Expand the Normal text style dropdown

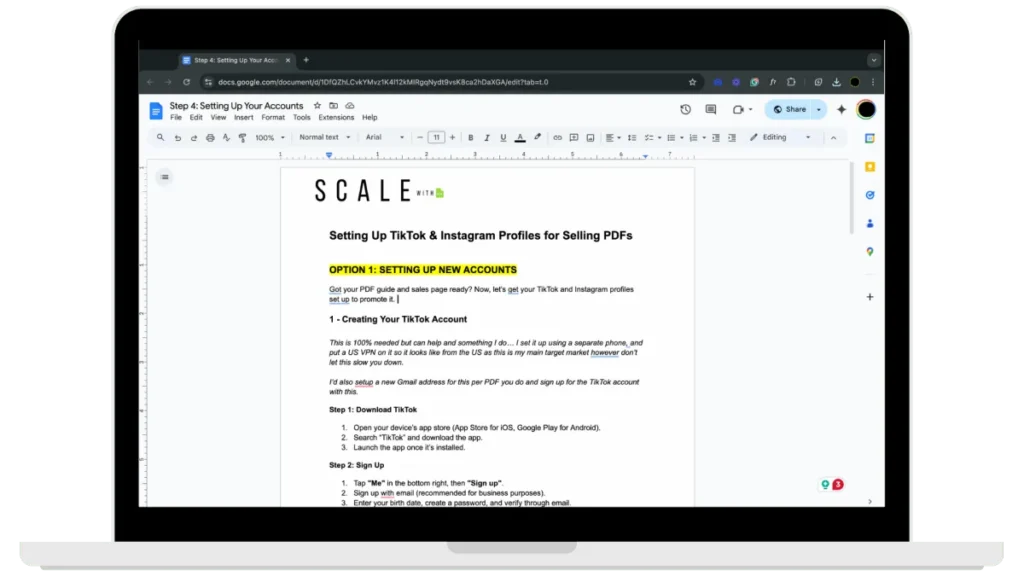324,138
